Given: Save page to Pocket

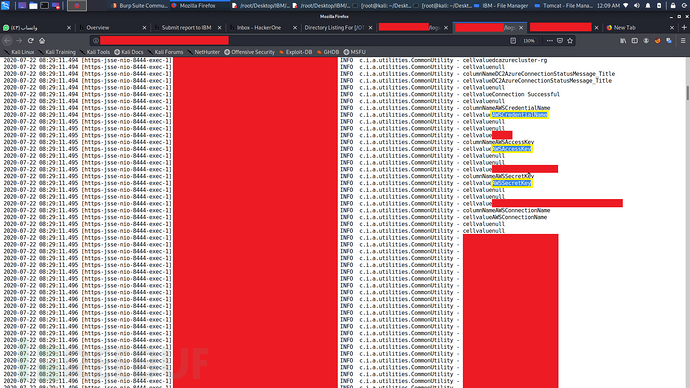Looking at the screenshot, I should pos(560,40).
